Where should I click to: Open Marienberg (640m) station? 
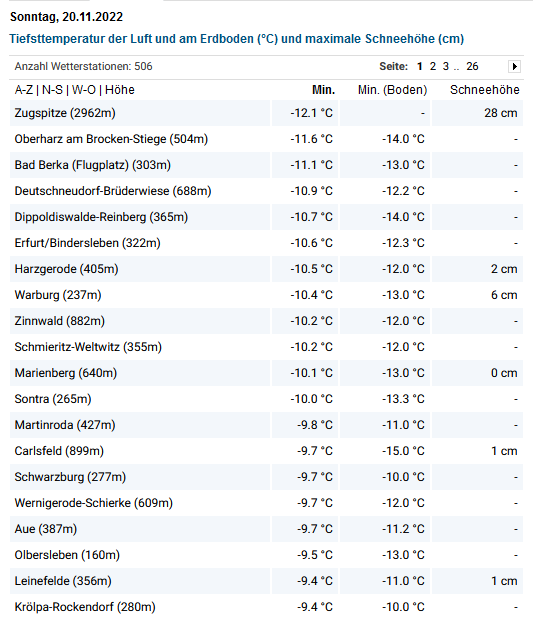tap(66, 373)
